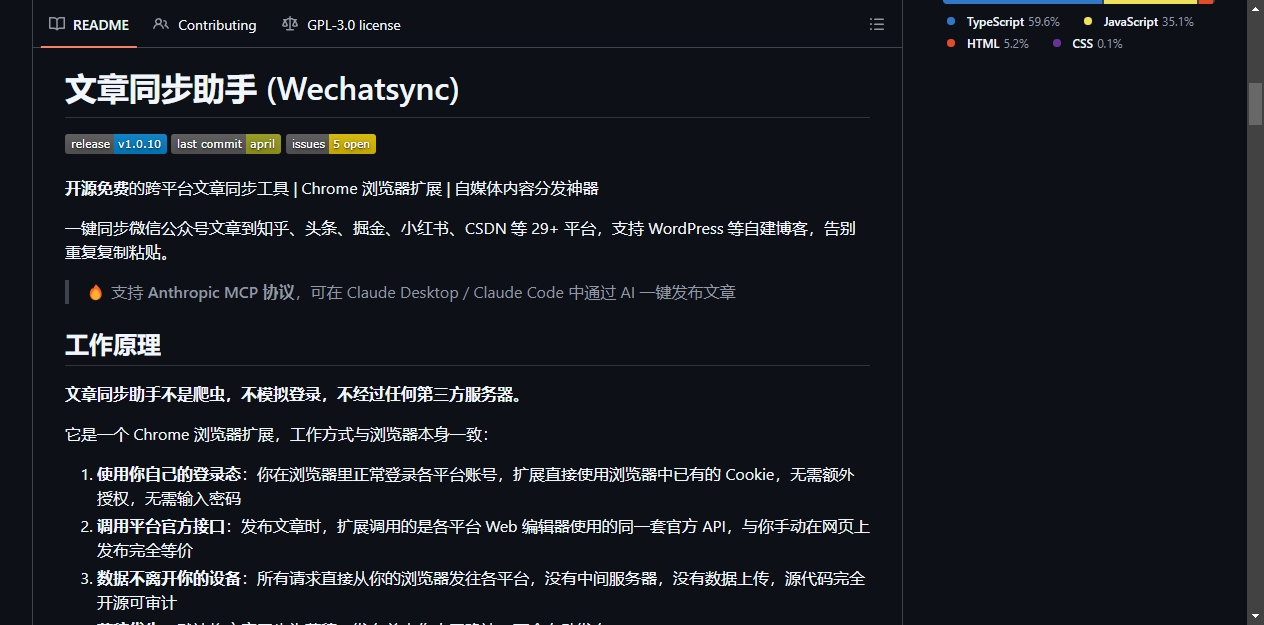1264x625 pixels.
Task: Switch to the Contributing tab
Action: [205, 25]
